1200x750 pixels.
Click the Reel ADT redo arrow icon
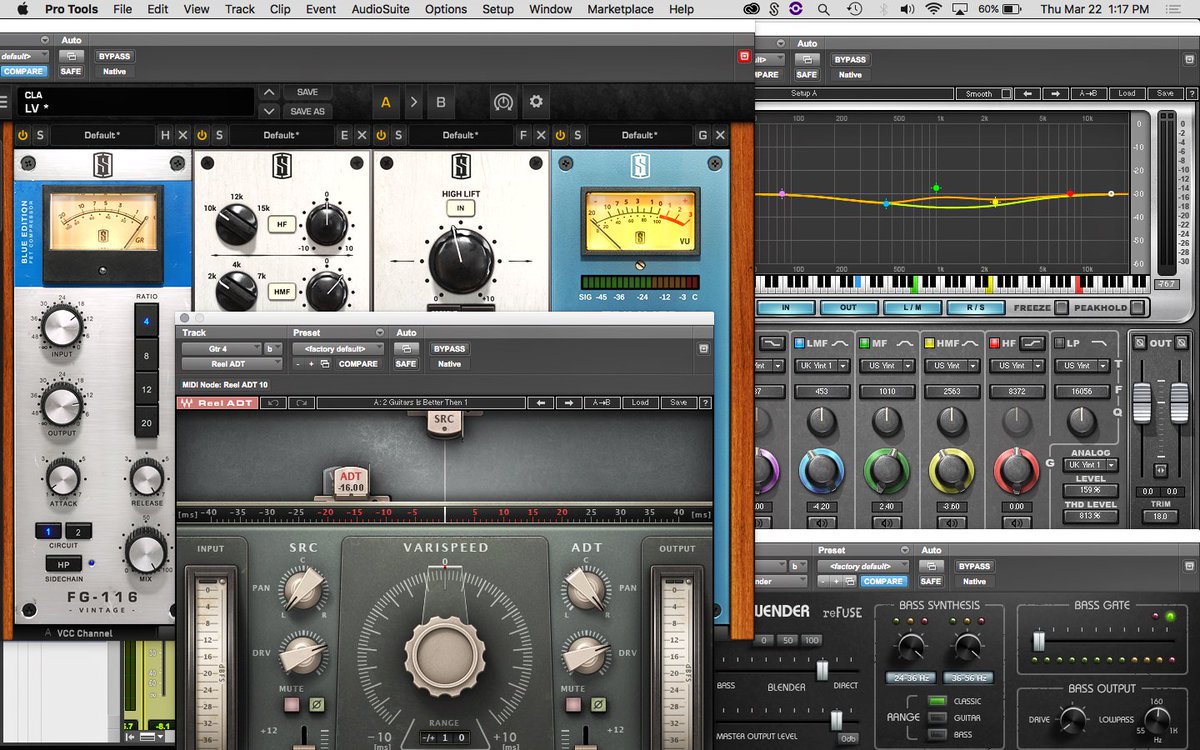pyautogui.click(x=300, y=403)
